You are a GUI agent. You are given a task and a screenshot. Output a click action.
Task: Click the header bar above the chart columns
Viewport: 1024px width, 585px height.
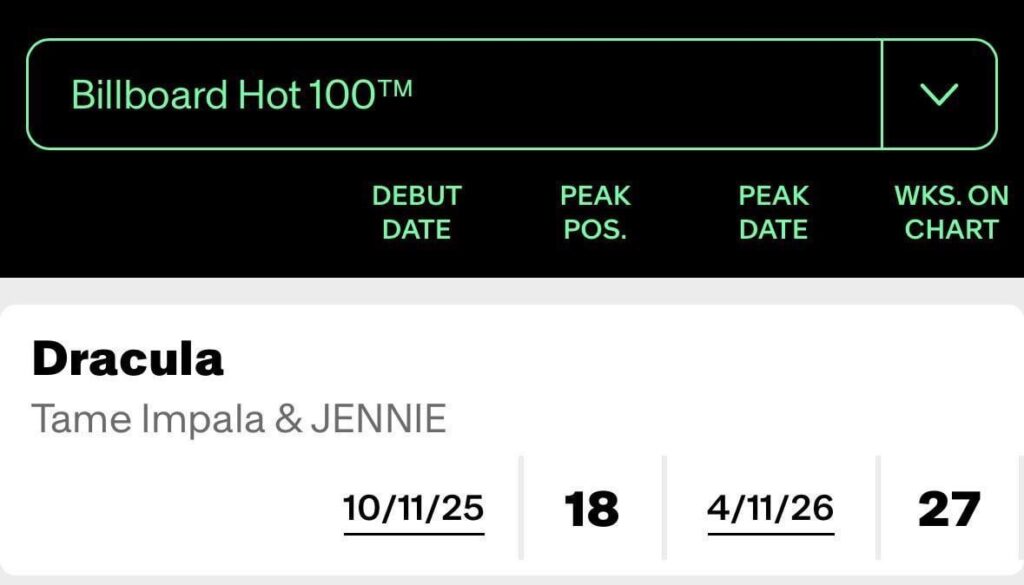512,212
